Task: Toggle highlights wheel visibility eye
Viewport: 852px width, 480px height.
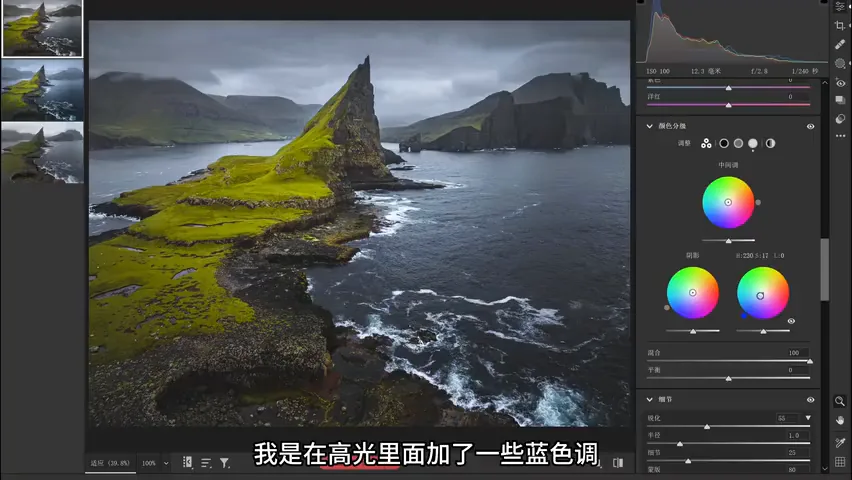Action: pos(791,321)
